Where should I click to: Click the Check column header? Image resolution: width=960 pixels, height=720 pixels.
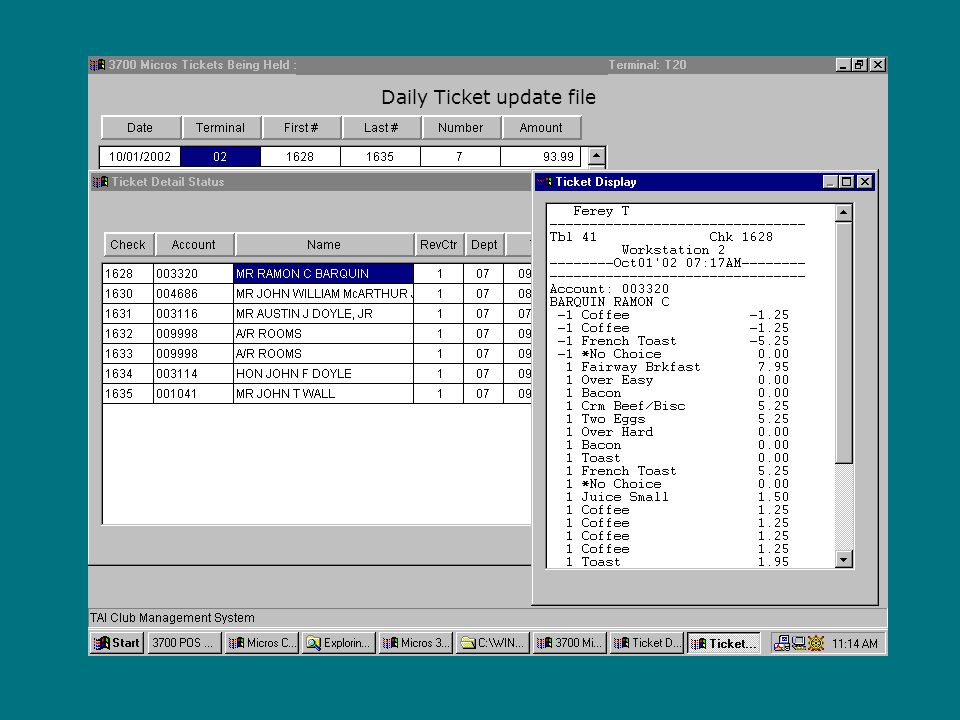(129, 244)
